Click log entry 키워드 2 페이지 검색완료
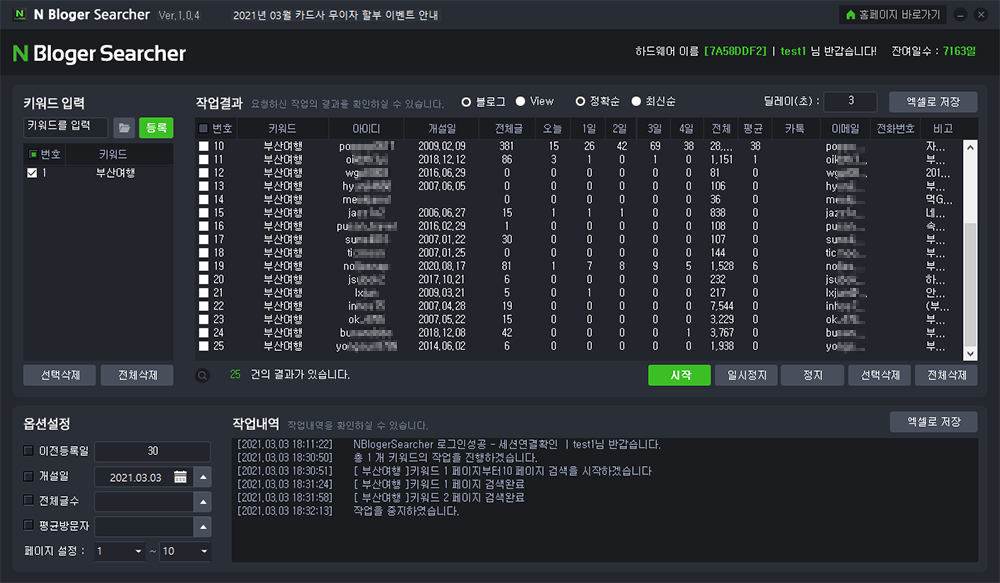Screen dimensions: 1000x583 click(x=439, y=498)
